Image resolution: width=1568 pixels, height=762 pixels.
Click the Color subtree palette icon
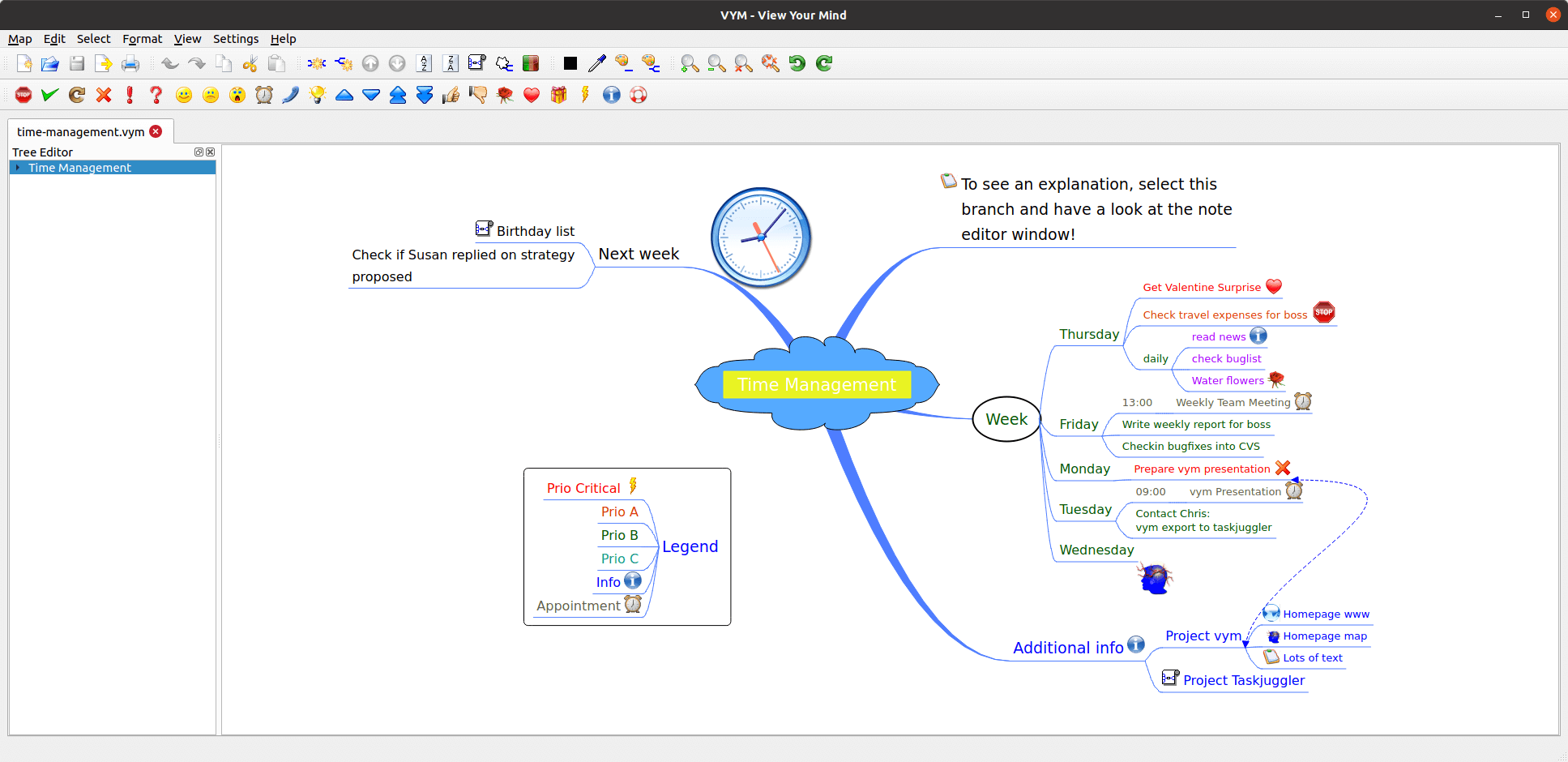[x=650, y=63]
